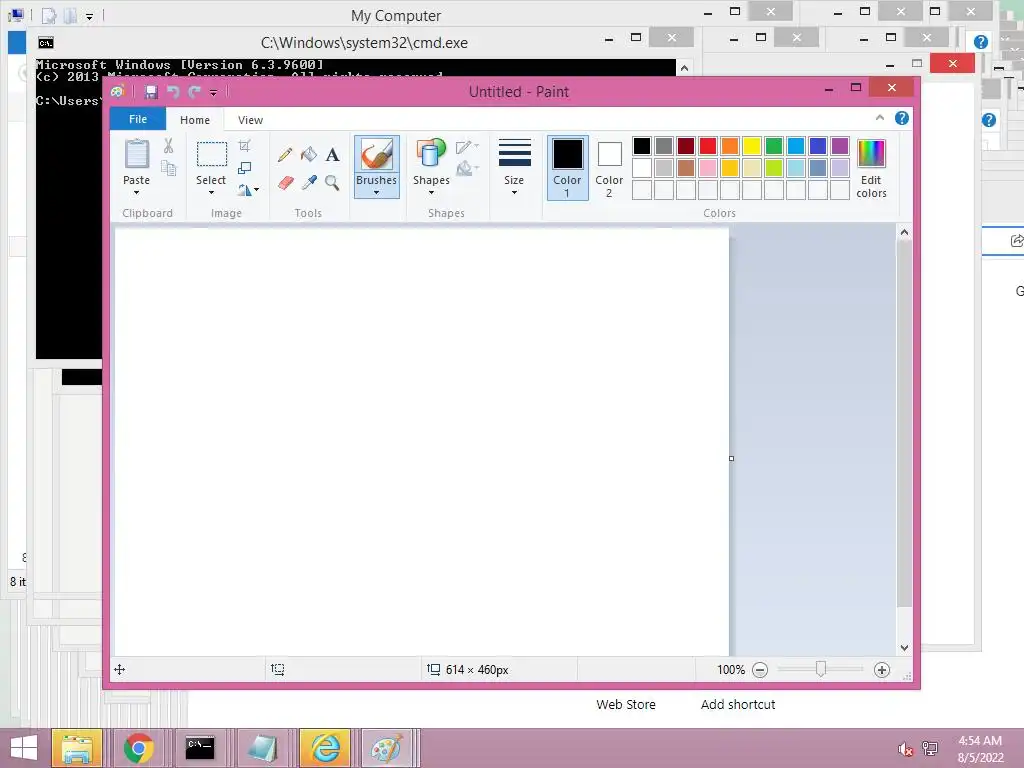
Task: Click the muted volume tray icon
Action: coord(905,749)
